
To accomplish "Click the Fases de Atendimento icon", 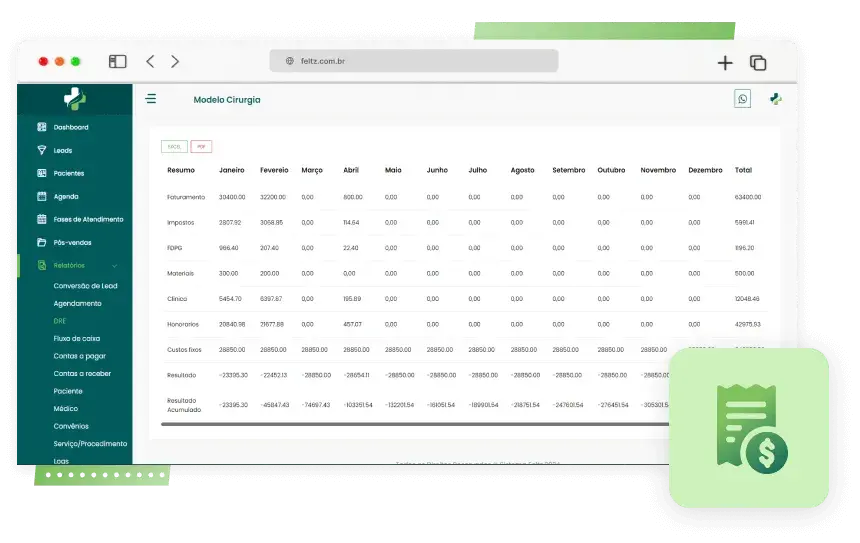I will coord(42,219).
